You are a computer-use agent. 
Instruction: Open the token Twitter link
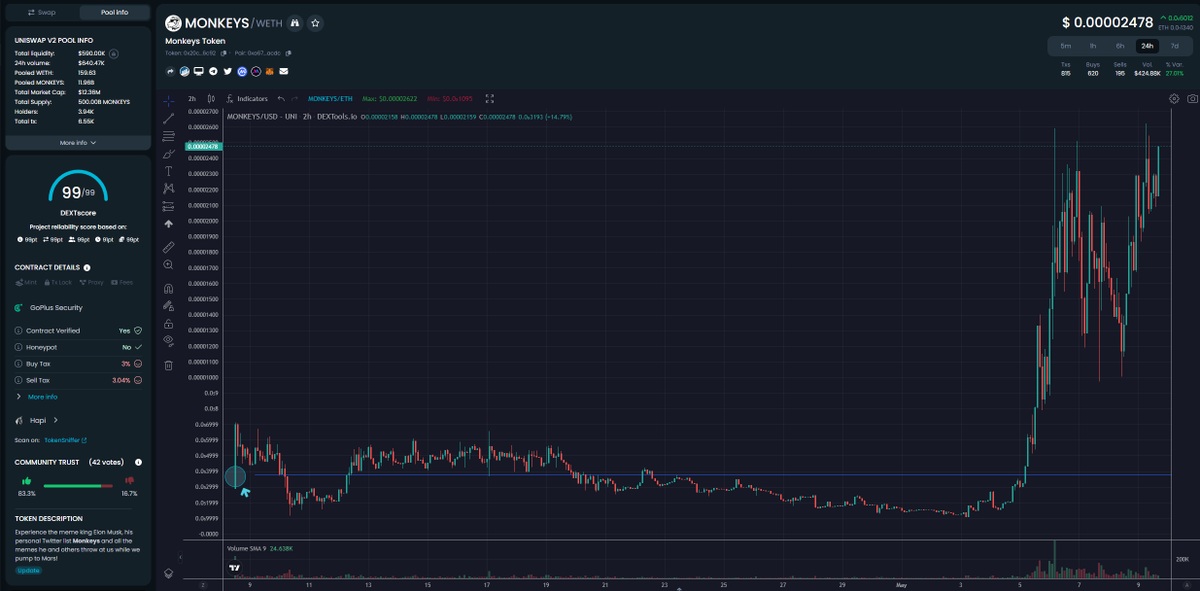point(228,71)
